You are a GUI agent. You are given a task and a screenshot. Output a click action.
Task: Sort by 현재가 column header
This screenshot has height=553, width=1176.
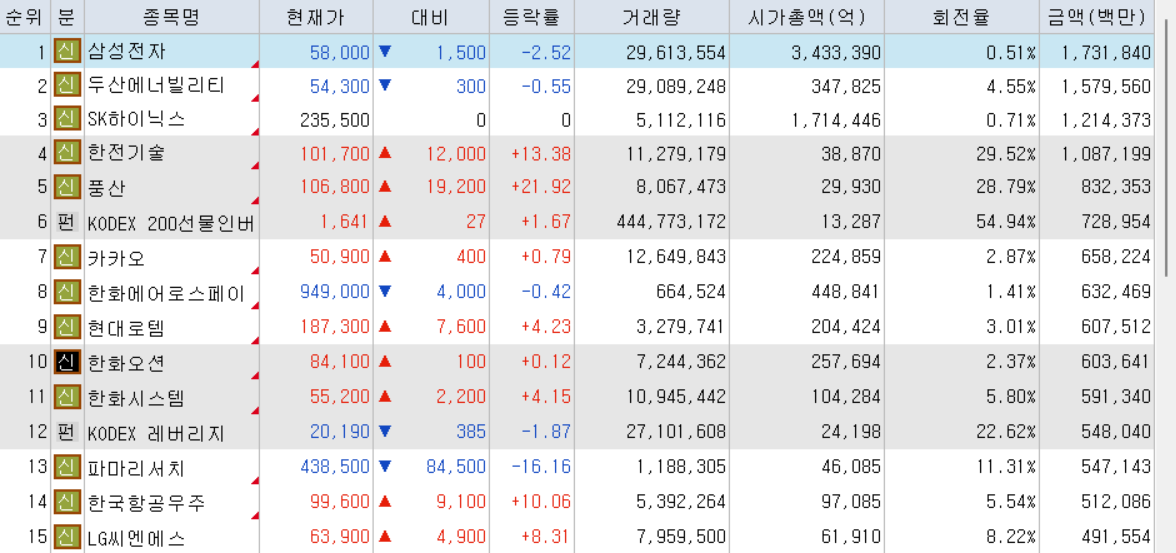[316, 17]
